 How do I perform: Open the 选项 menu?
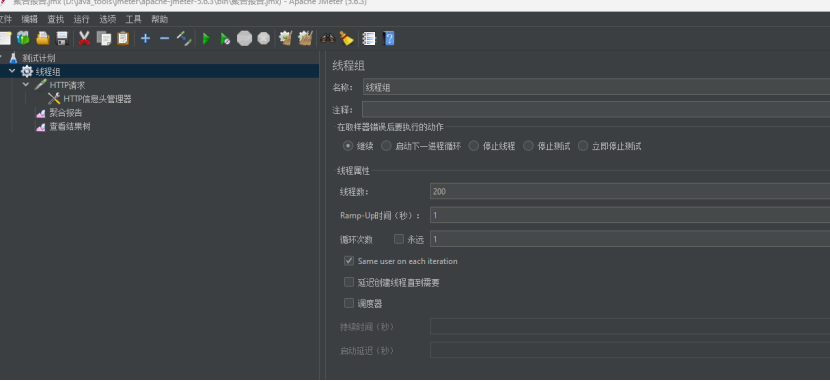click(x=107, y=20)
